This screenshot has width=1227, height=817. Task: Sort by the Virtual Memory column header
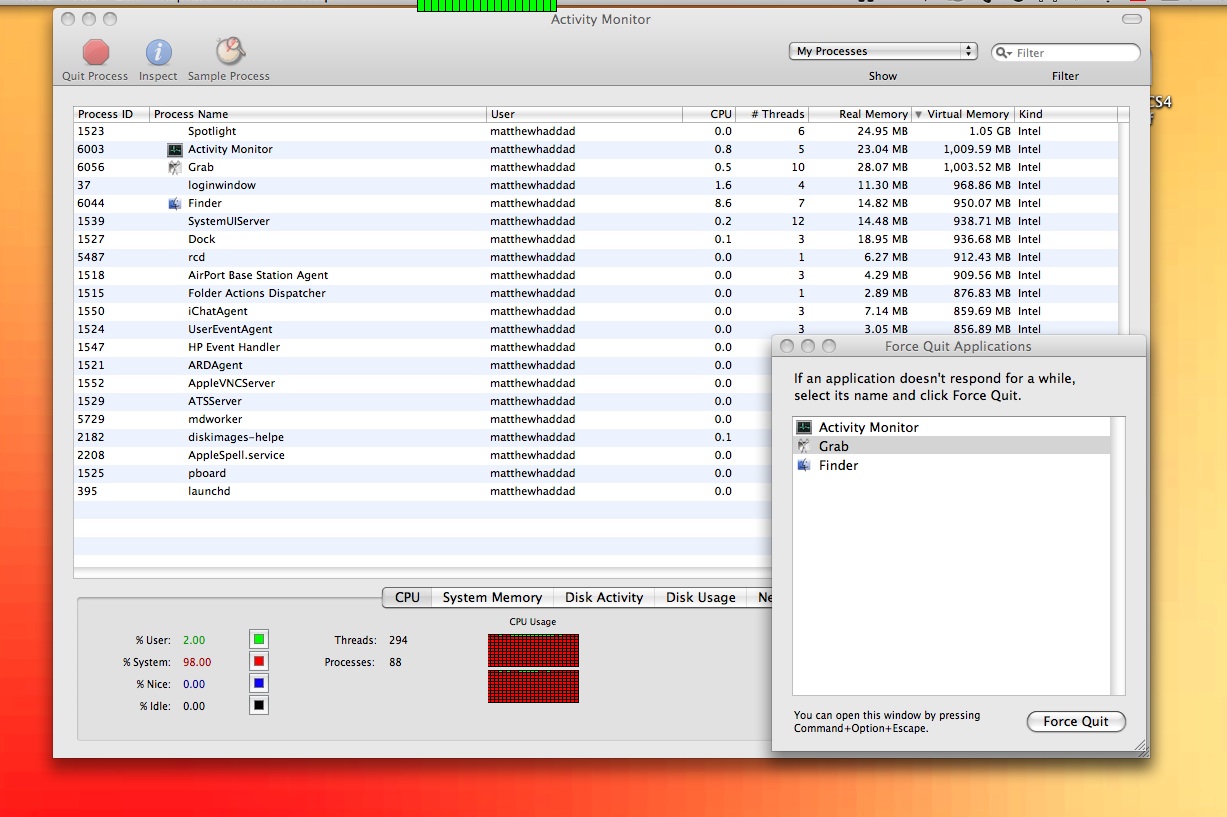point(962,114)
